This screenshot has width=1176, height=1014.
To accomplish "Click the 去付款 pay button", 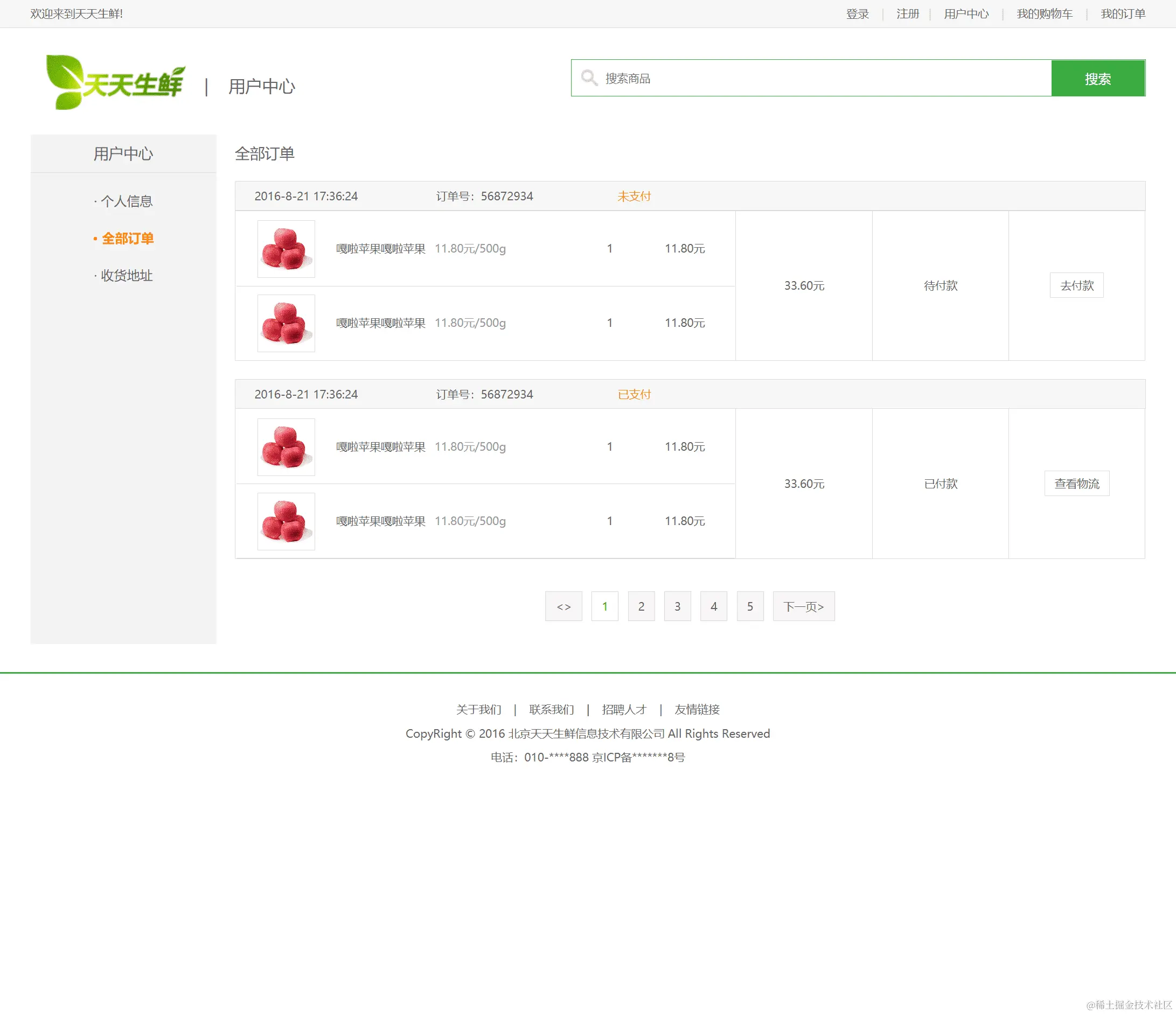I will [x=1076, y=285].
